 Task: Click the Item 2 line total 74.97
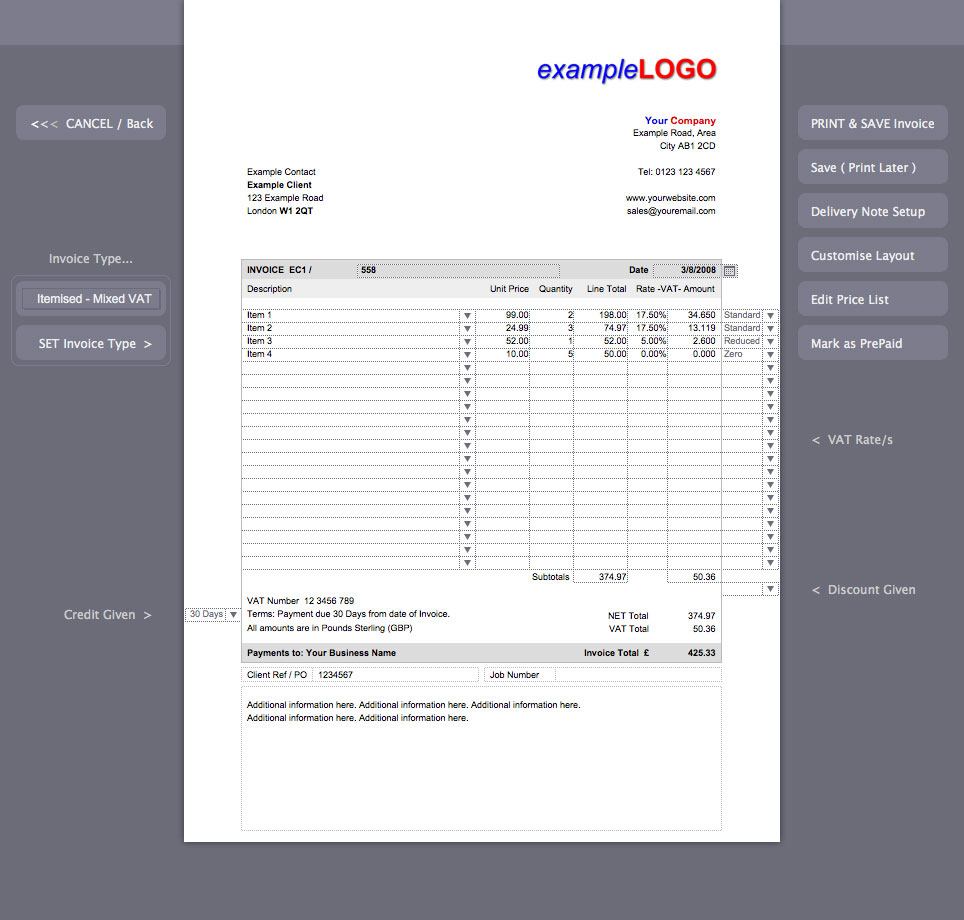click(x=601, y=328)
